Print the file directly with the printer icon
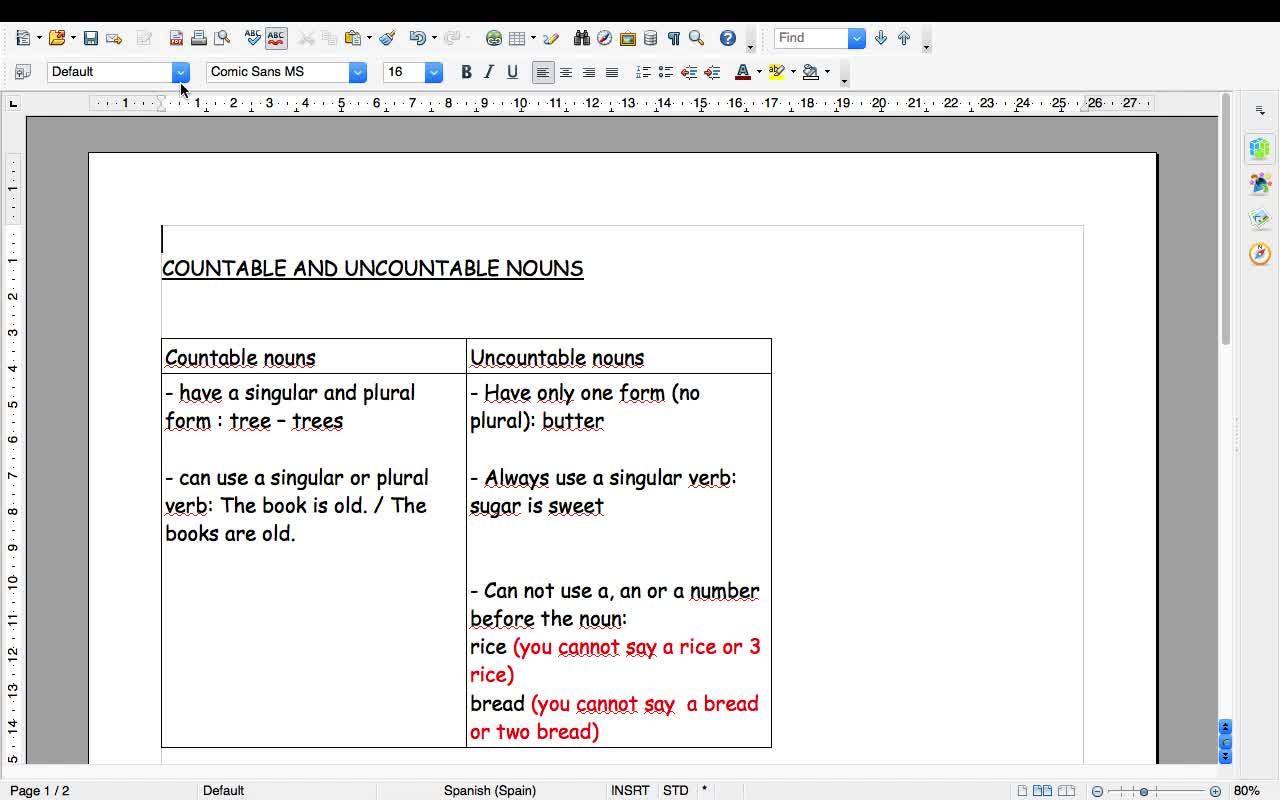Viewport: 1280px width, 800px height. click(199, 38)
